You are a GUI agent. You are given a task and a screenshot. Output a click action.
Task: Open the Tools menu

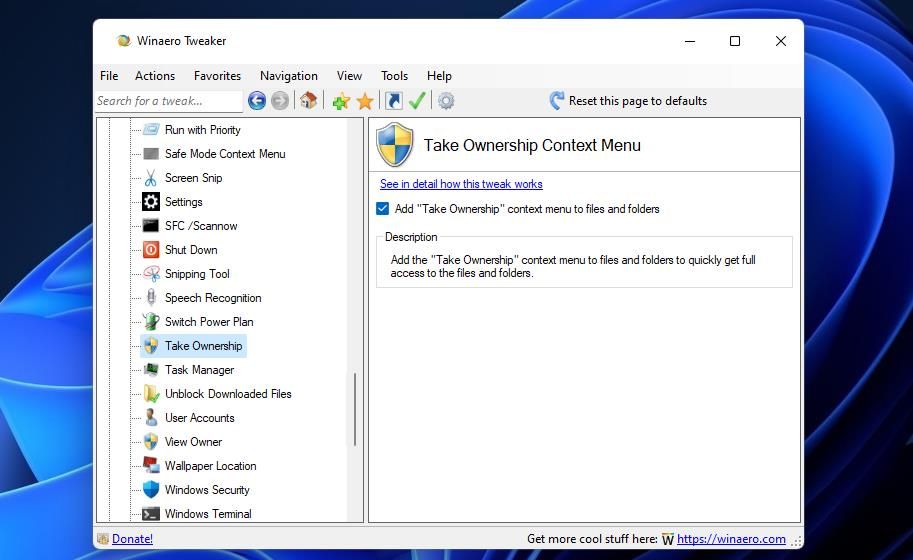tap(394, 76)
